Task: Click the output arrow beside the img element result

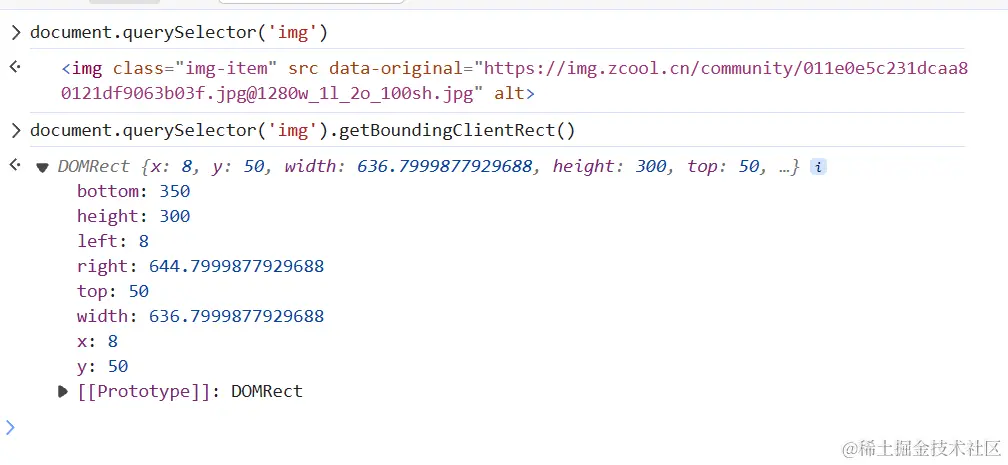Action: (15, 67)
